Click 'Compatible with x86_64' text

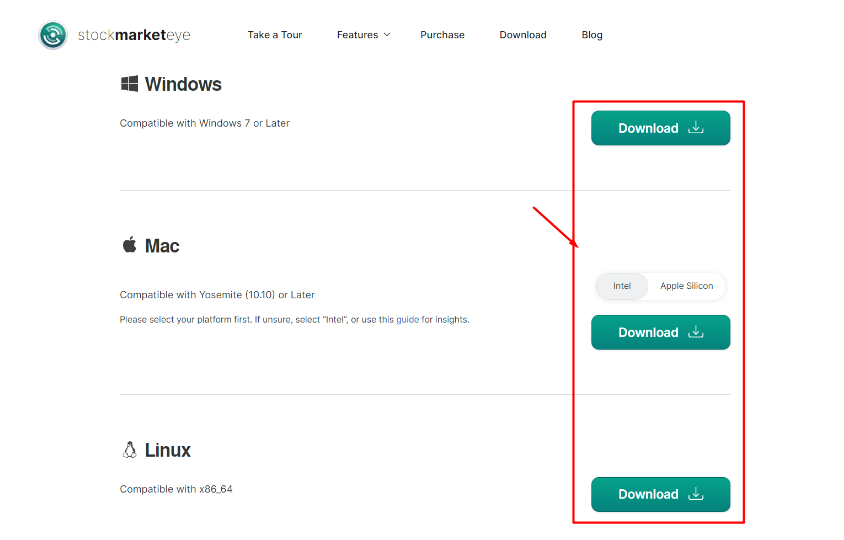click(x=176, y=489)
